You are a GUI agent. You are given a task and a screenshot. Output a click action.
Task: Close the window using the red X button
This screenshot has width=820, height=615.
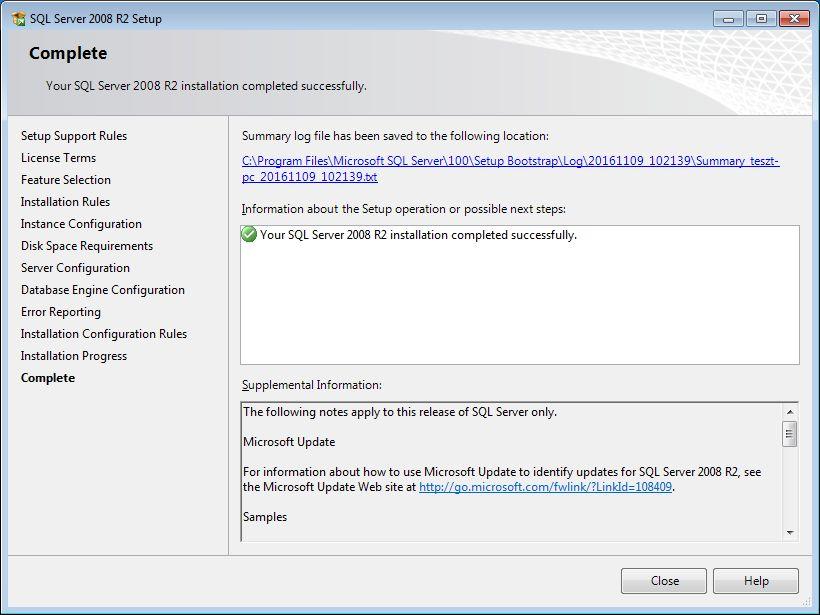[x=794, y=19]
